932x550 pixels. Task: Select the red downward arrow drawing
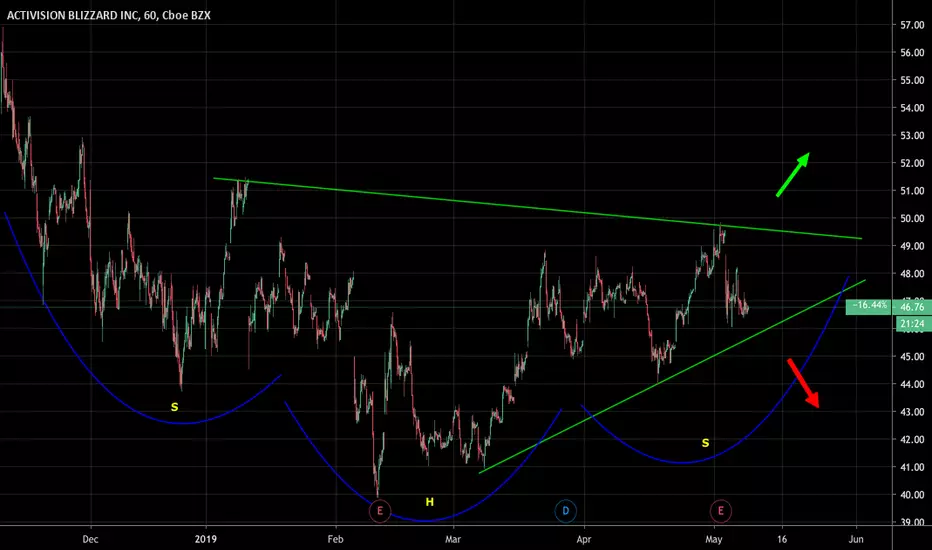pyautogui.click(x=804, y=383)
